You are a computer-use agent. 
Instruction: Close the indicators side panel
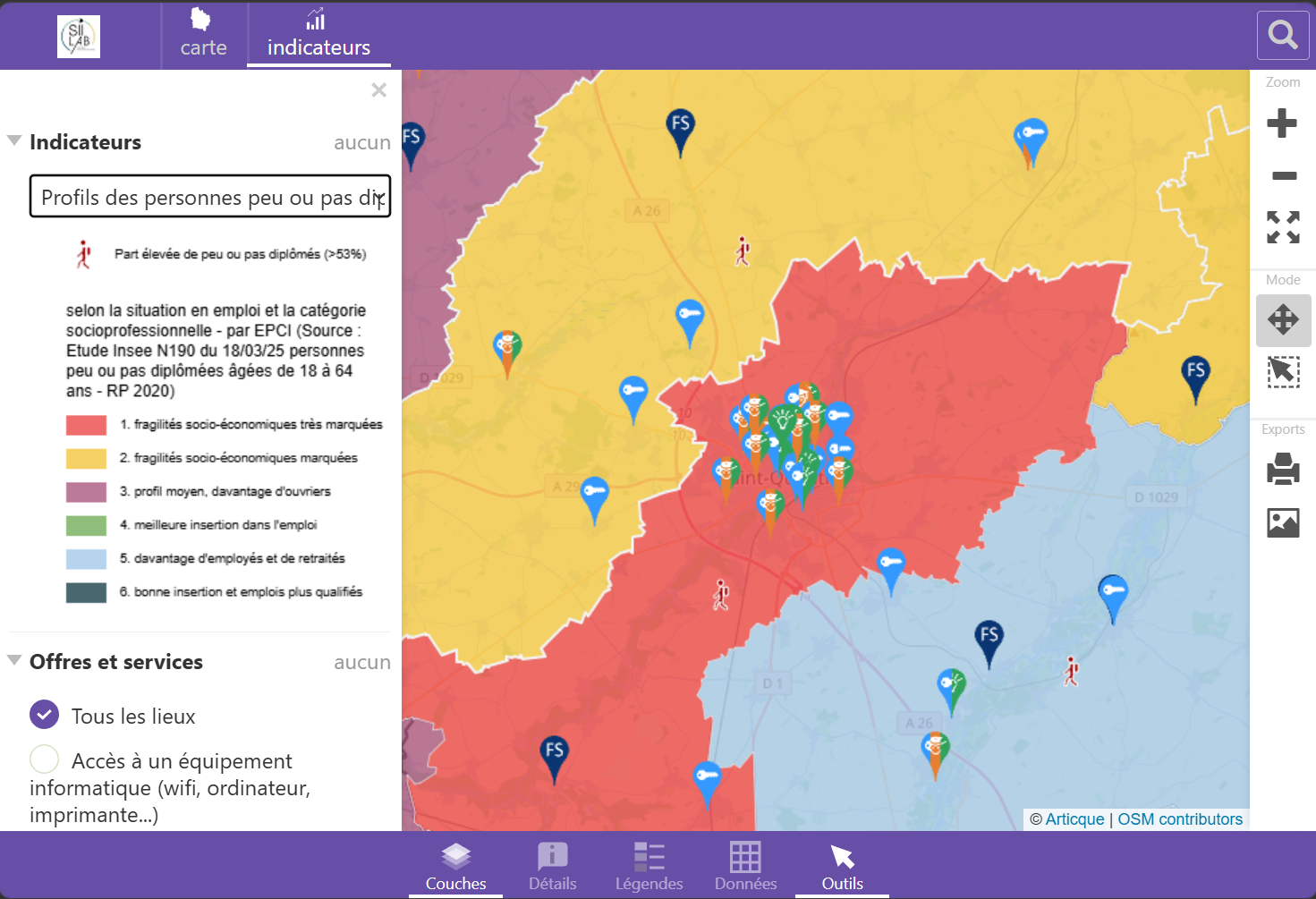tap(379, 89)
